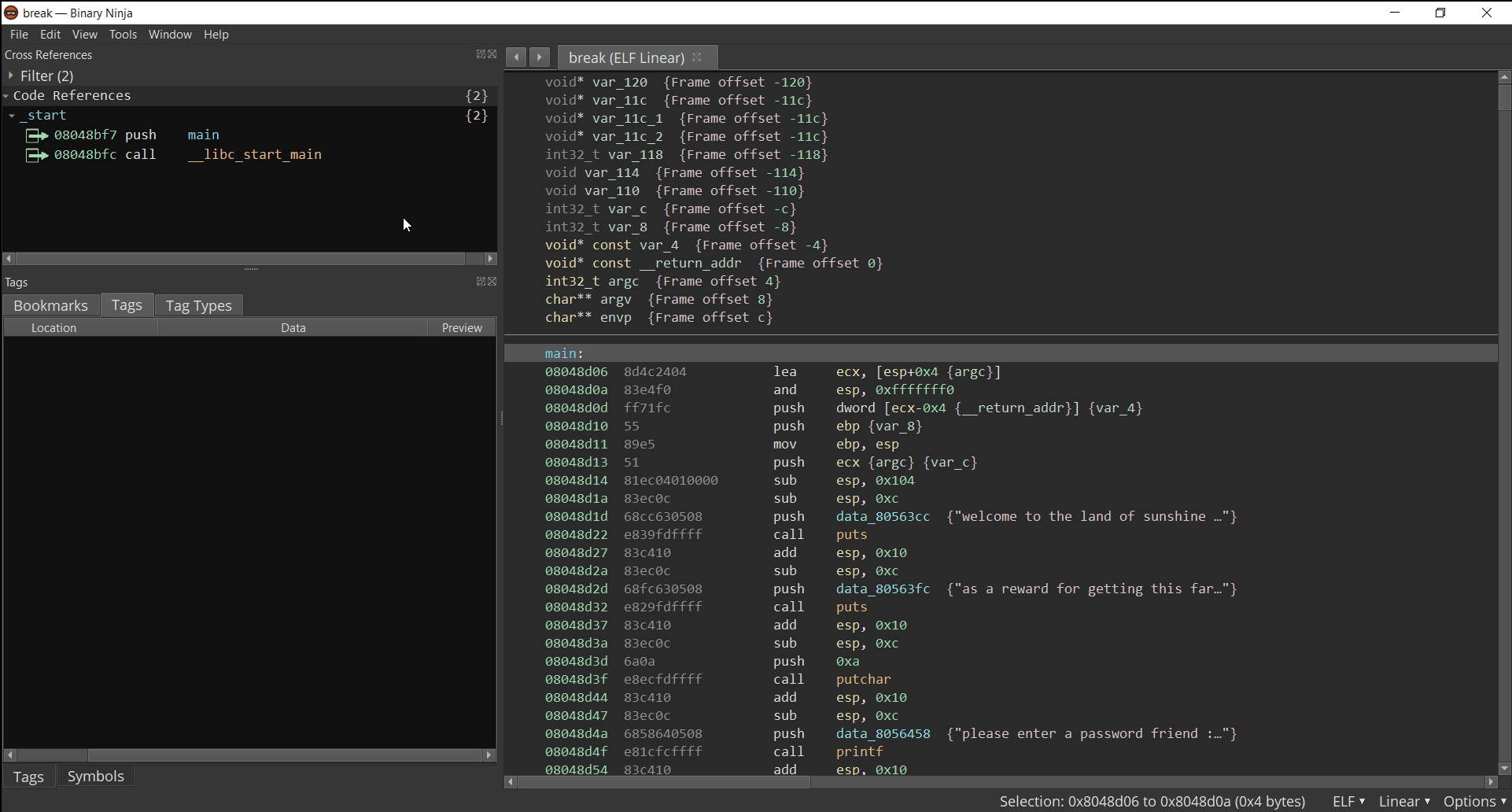Open the Edit menu
The image size is (1512, 812).
coord(50,35)
